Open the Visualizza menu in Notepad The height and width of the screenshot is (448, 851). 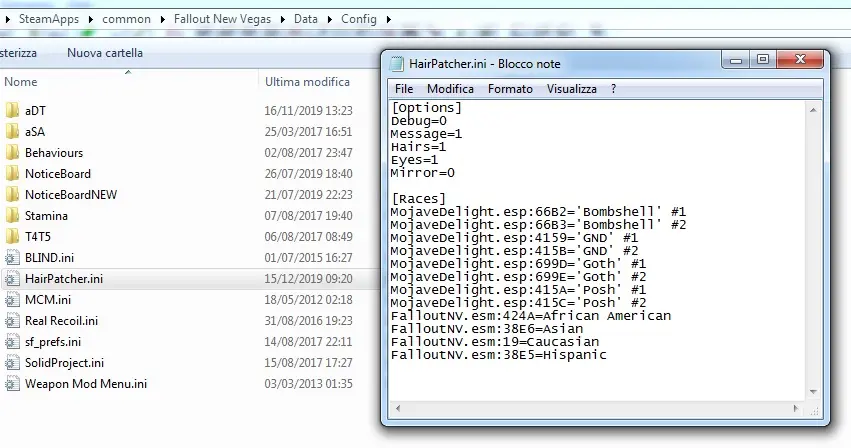[571, 89]
